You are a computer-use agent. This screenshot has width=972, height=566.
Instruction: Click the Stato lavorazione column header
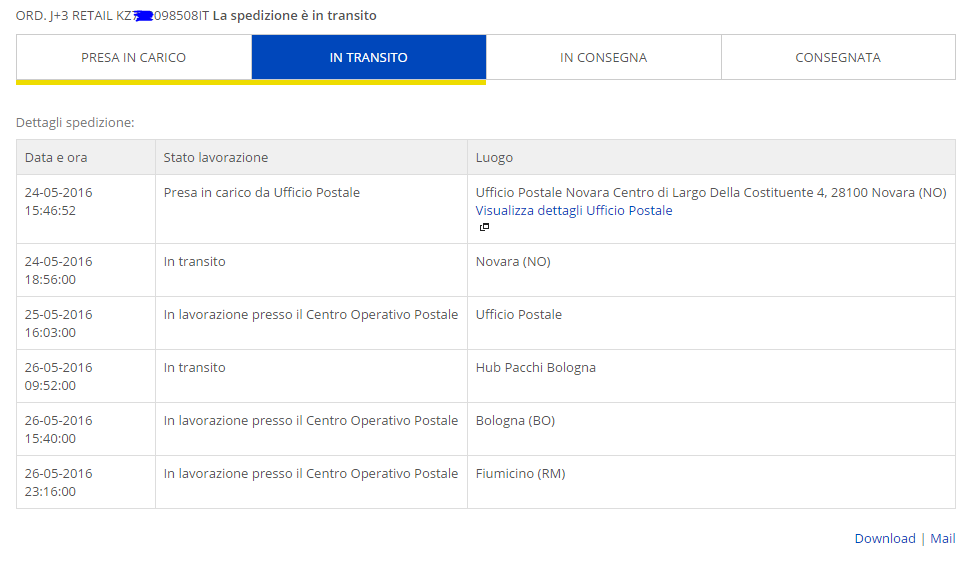tap(216, 158)
